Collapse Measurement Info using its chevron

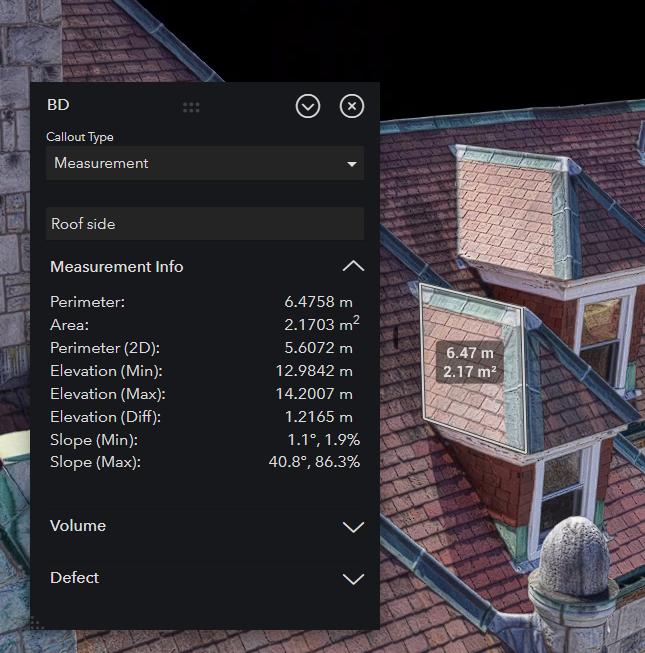pyautogui.click(x=353, y=267)
